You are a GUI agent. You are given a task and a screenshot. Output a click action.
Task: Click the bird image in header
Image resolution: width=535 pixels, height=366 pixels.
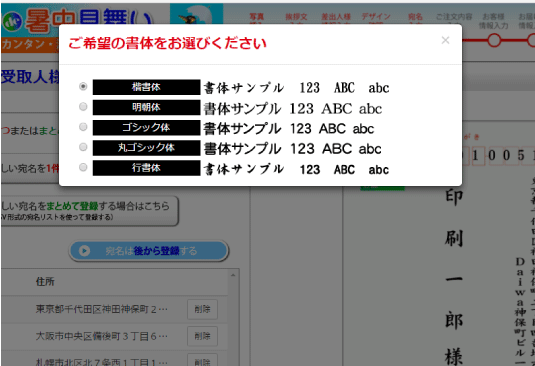click(197, 14)
